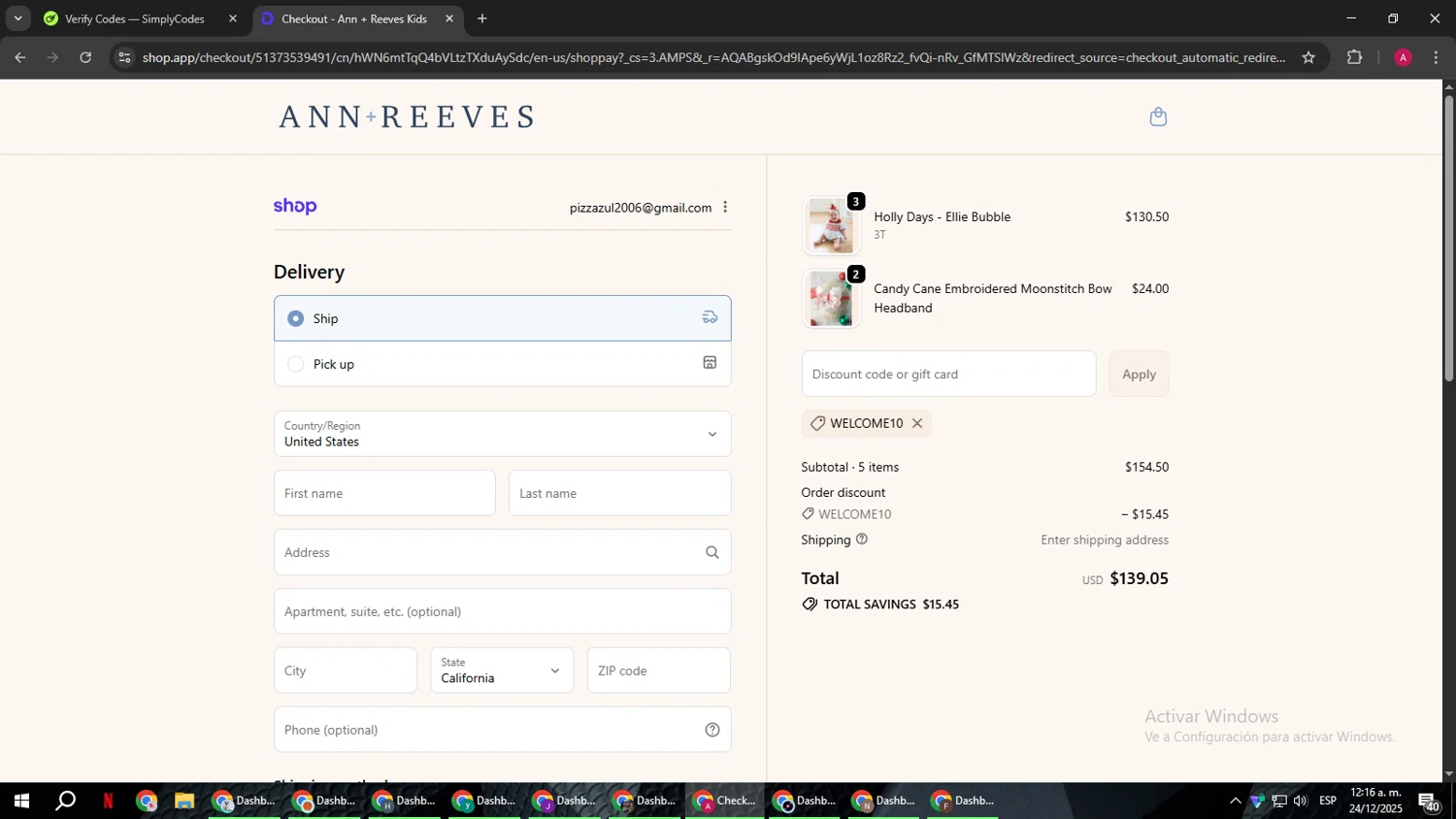Focus the Address field
This screenshot has height=819, width=1456.
click(502, 552)
